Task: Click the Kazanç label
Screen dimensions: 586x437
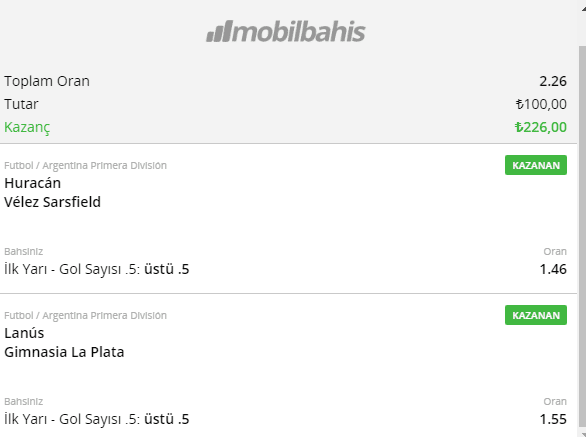Action: (27, 127)
